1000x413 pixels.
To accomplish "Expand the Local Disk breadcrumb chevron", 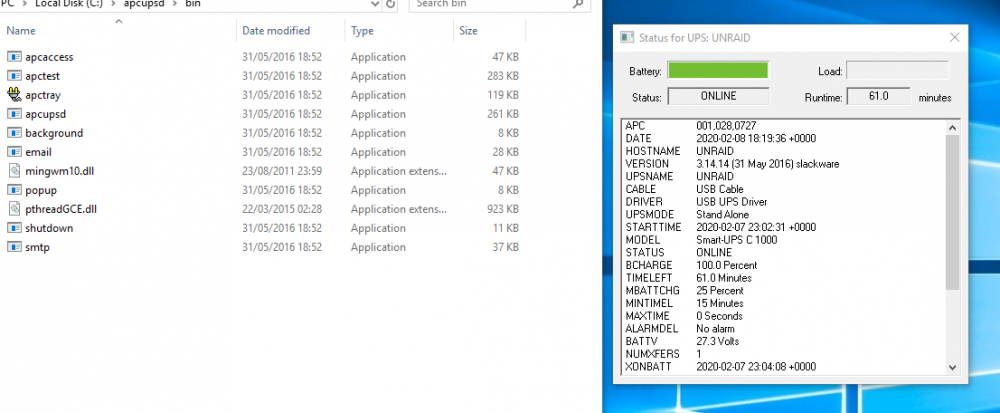I will [x=115, y=4].
